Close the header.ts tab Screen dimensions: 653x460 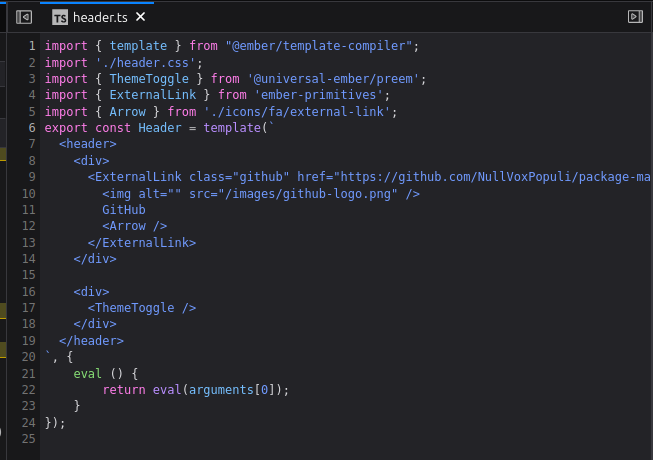coord(140,17)
